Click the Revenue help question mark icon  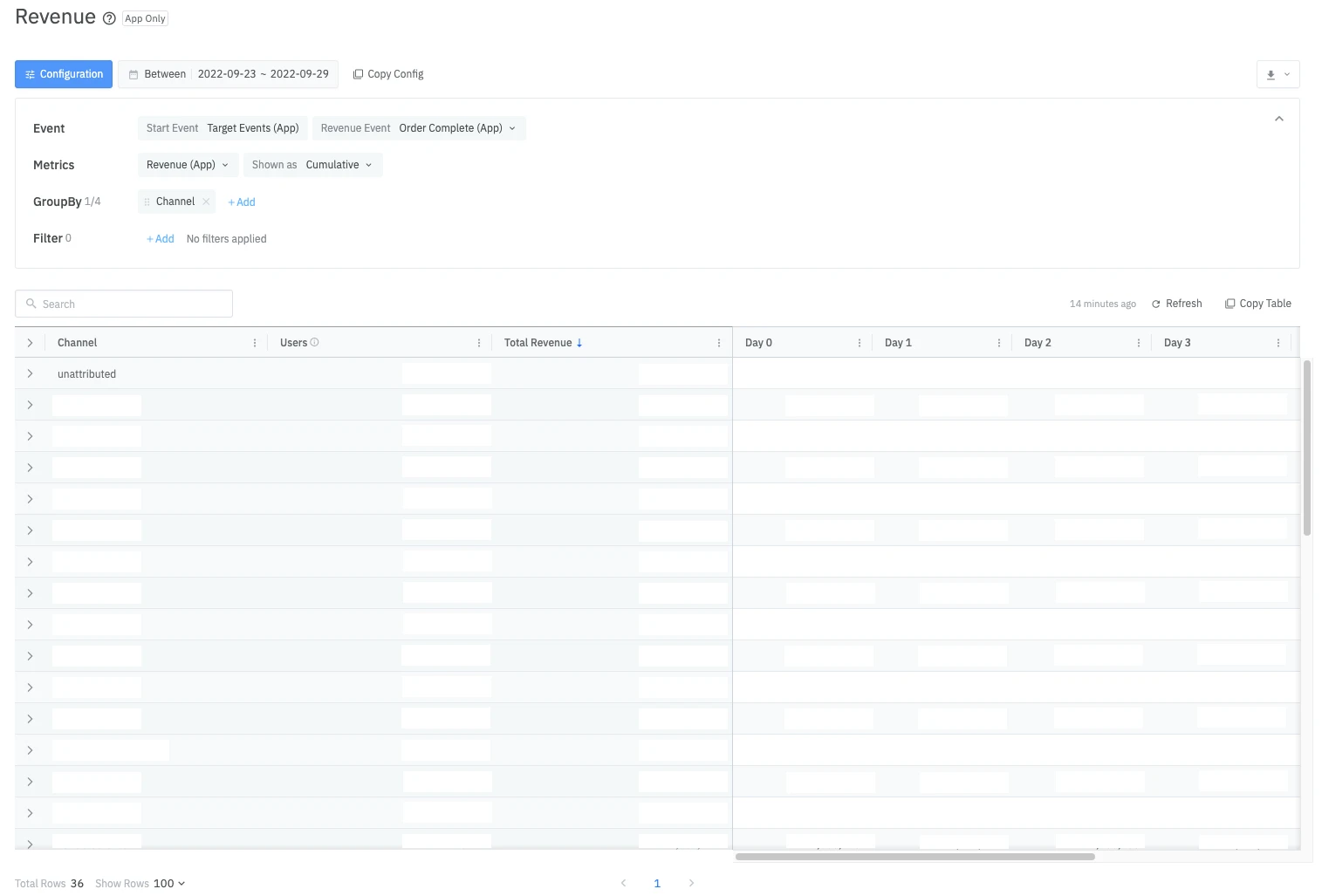109,18
